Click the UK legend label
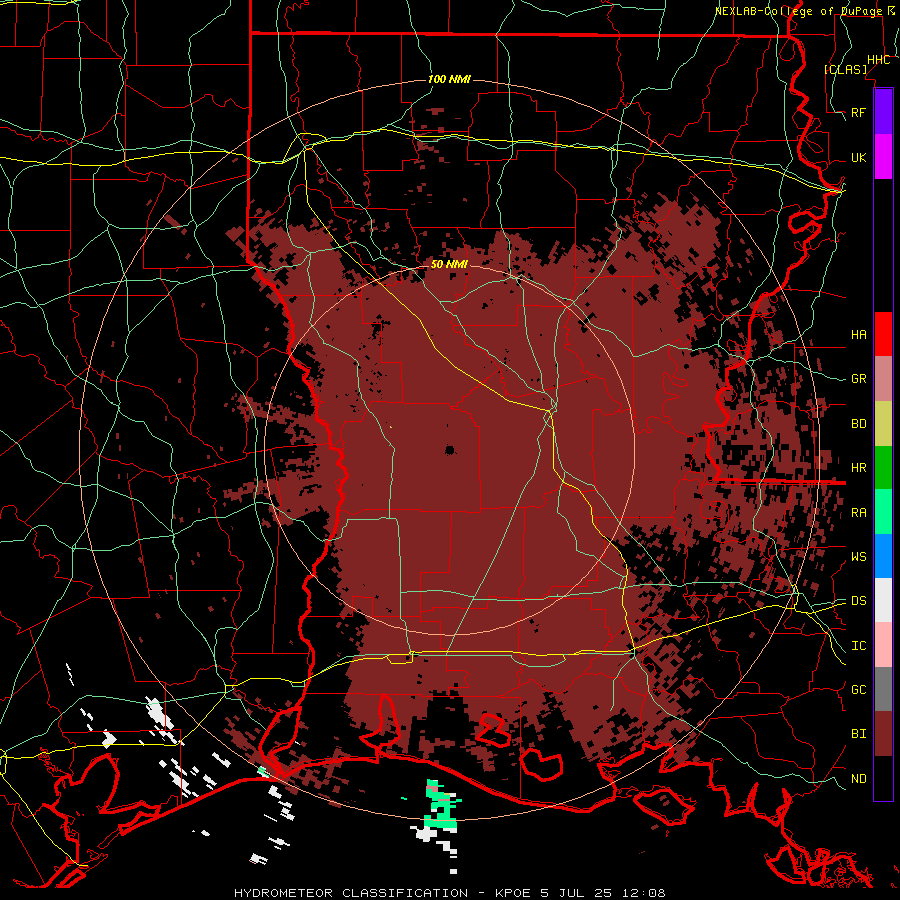The width and height of the screenshot is (900, 900). coord(859,157)
